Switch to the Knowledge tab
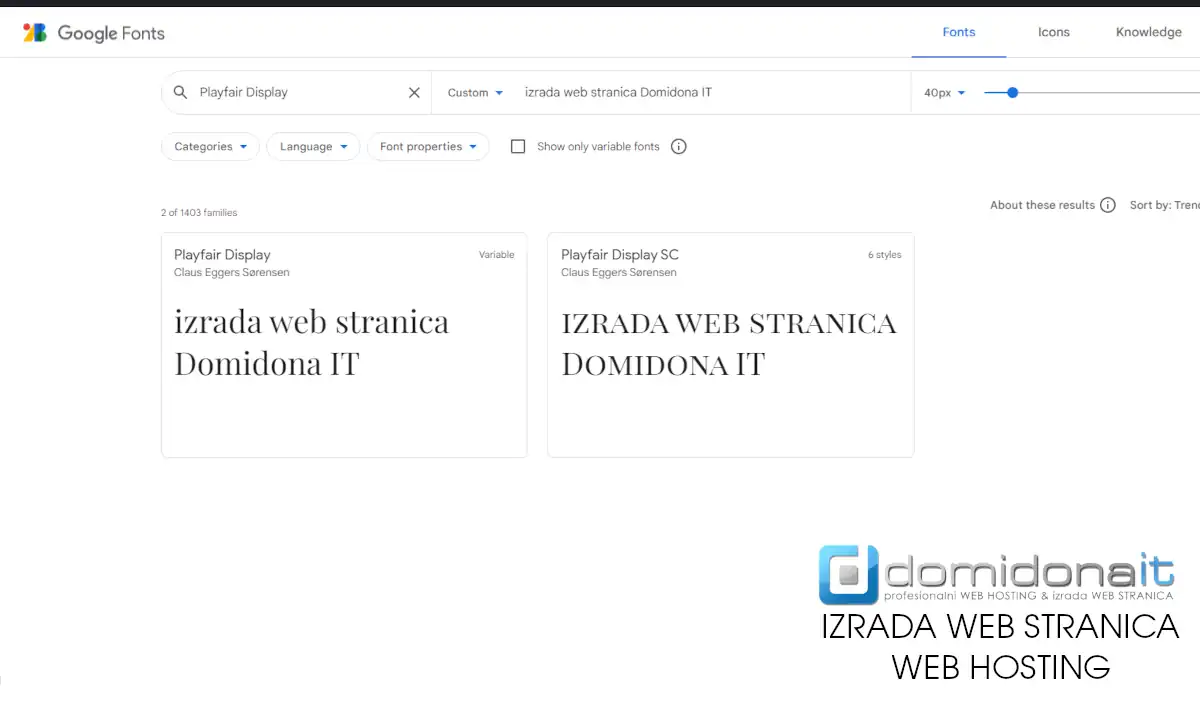1200x701 pixels. coord(1149,32)
